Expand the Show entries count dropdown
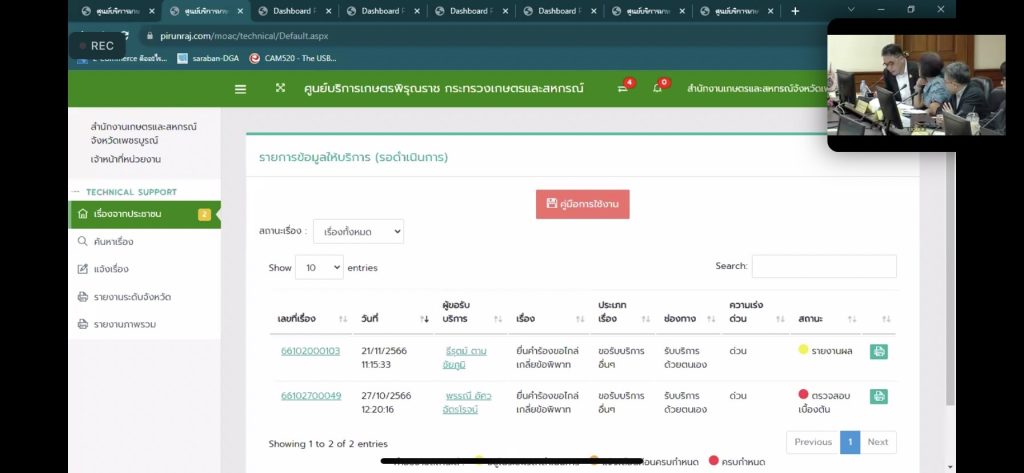 pyautogui.click(x=319, y=267)
